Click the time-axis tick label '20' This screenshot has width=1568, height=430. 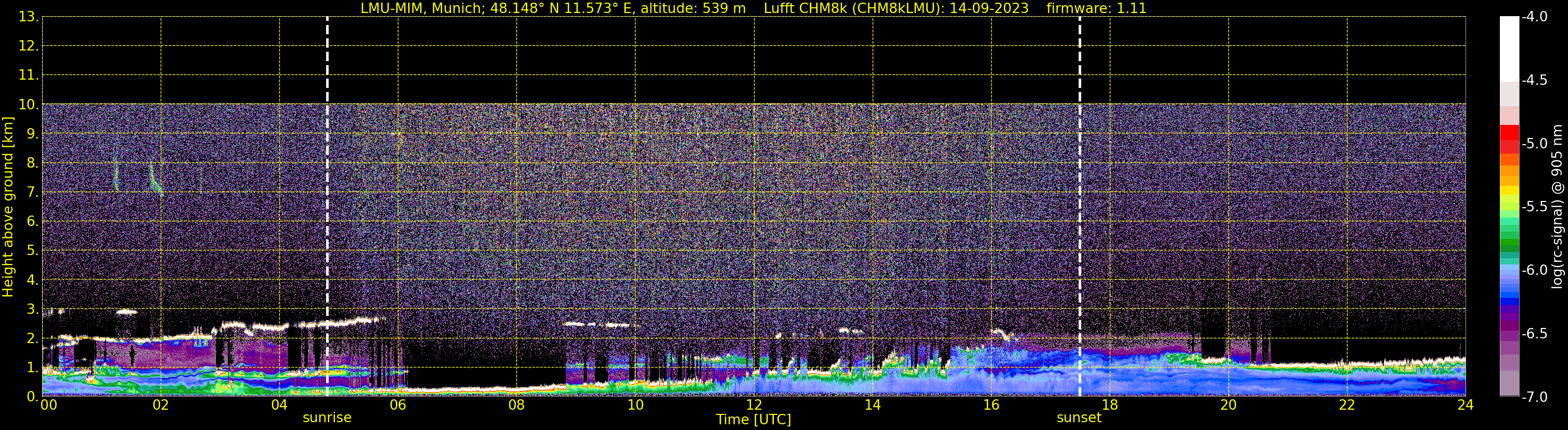[1228, 405]
